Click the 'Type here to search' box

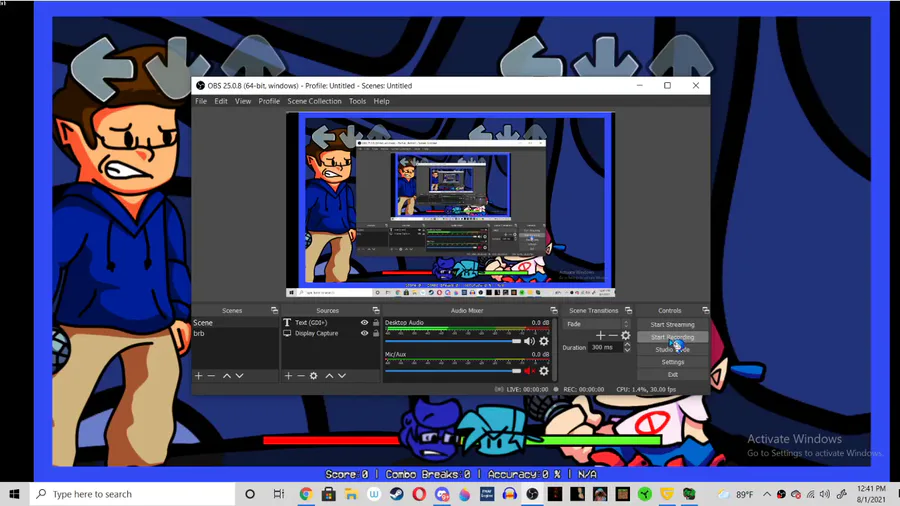133,494
